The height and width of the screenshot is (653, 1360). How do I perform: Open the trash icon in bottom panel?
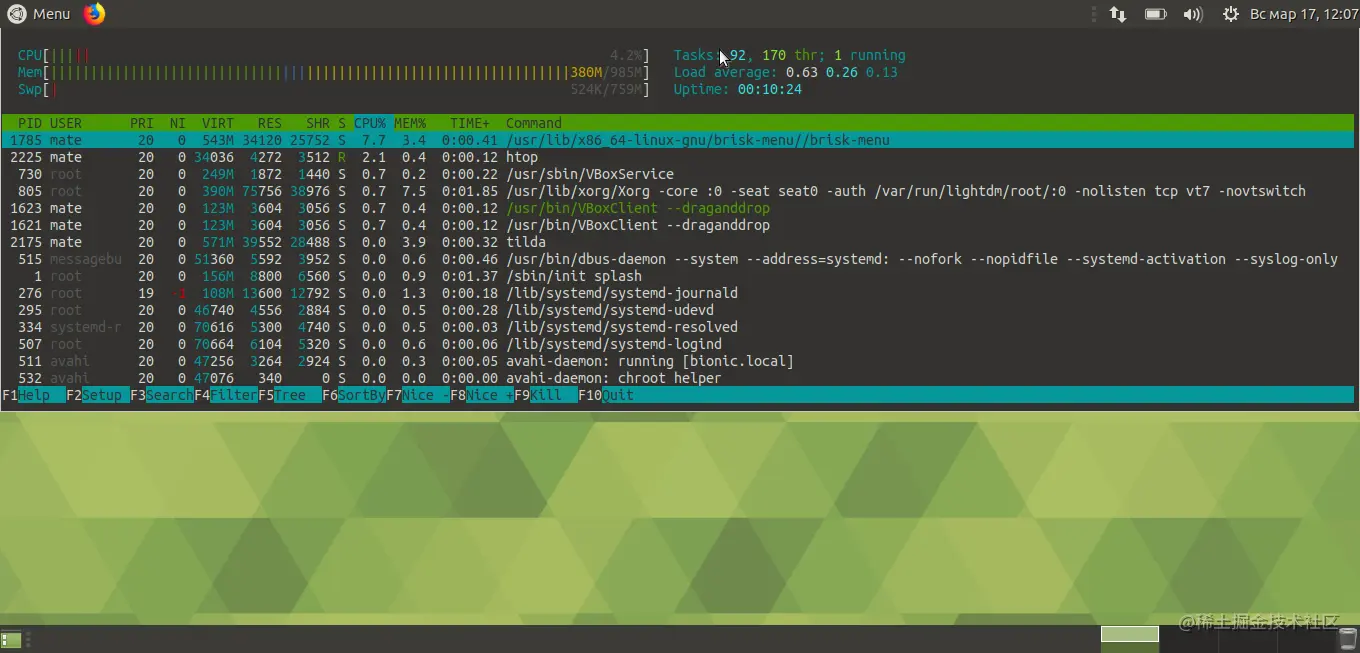point(1347,640)
